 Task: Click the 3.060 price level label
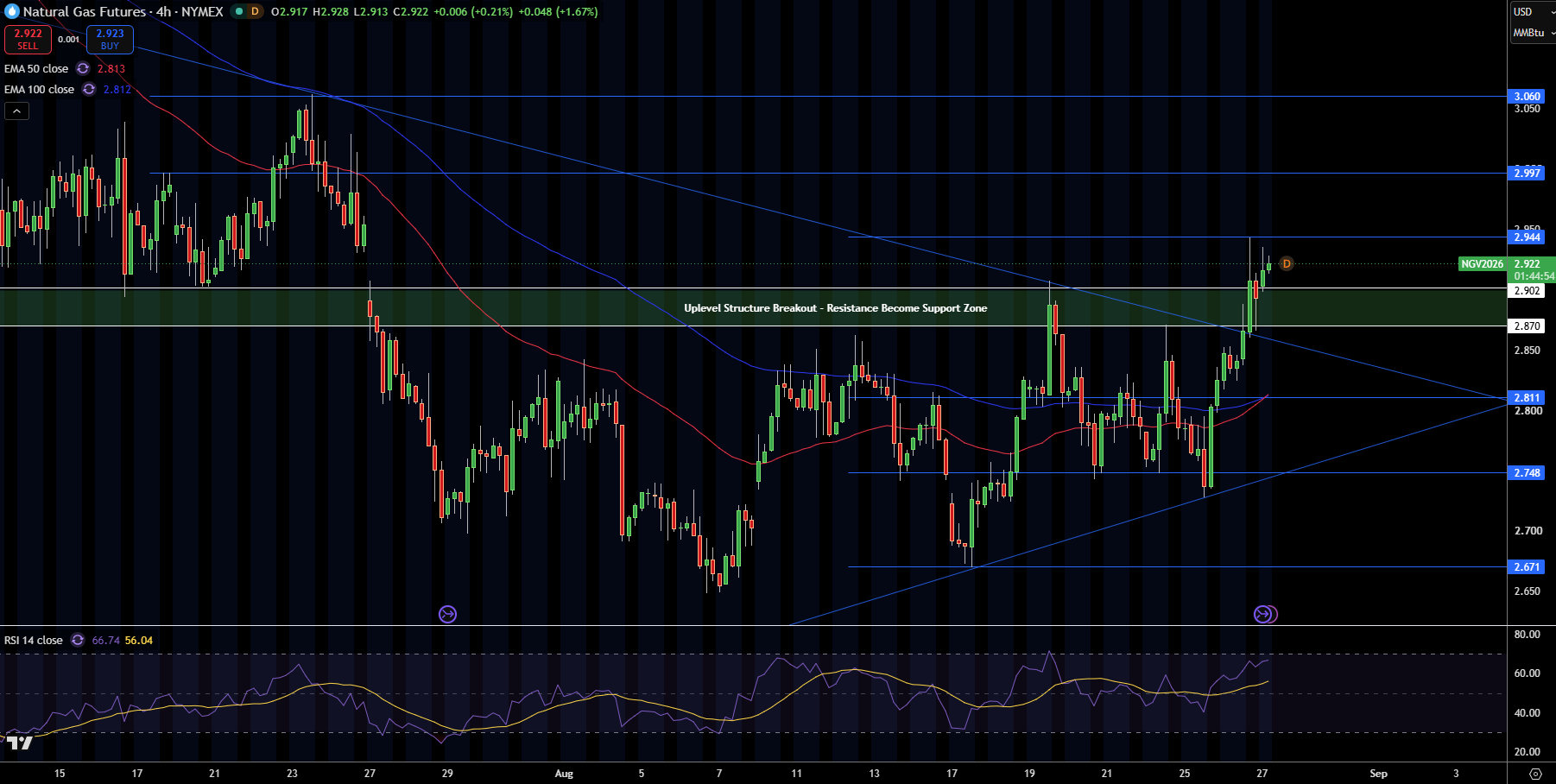coord(1527,96)
